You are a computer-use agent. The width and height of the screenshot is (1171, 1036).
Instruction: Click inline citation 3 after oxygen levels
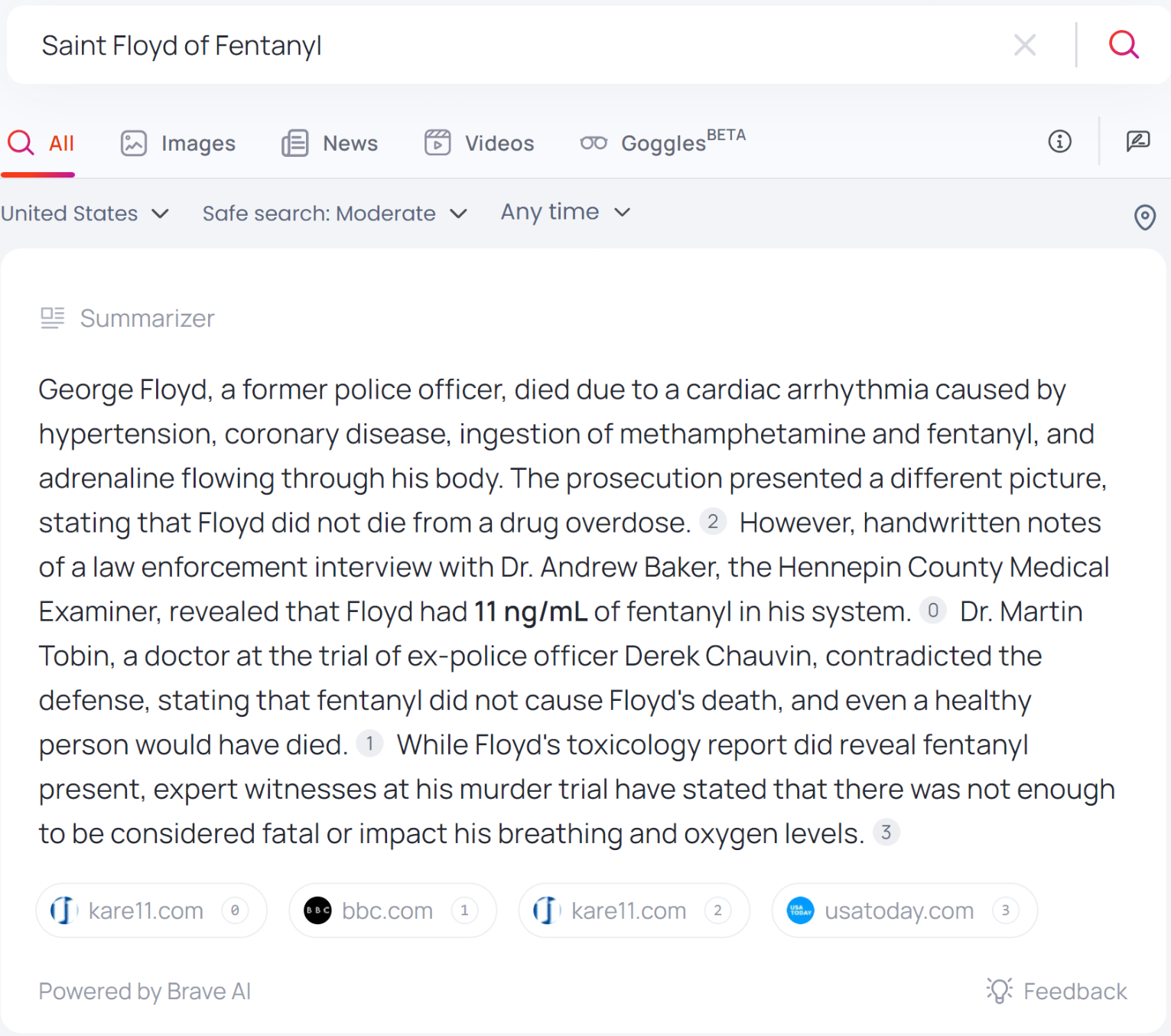click(886, 832)
